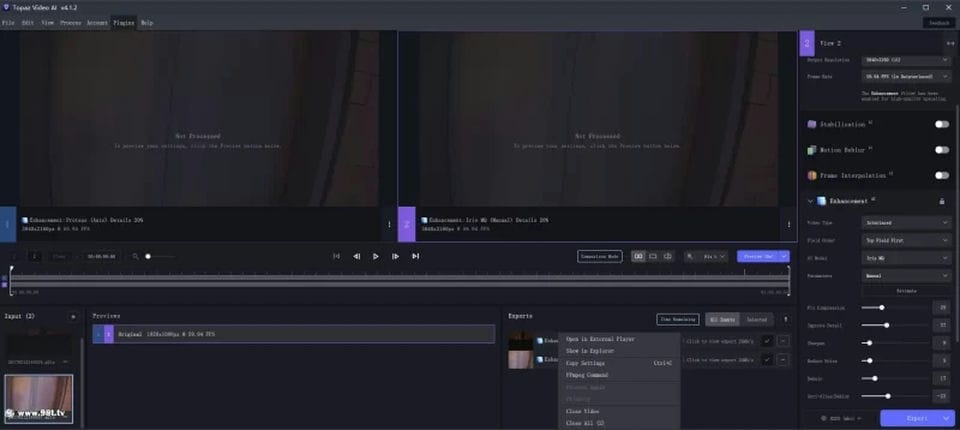This screenshot has width=960, height=430.
Task: Adjust the Dehalo slider
Action: pos(894,379)
